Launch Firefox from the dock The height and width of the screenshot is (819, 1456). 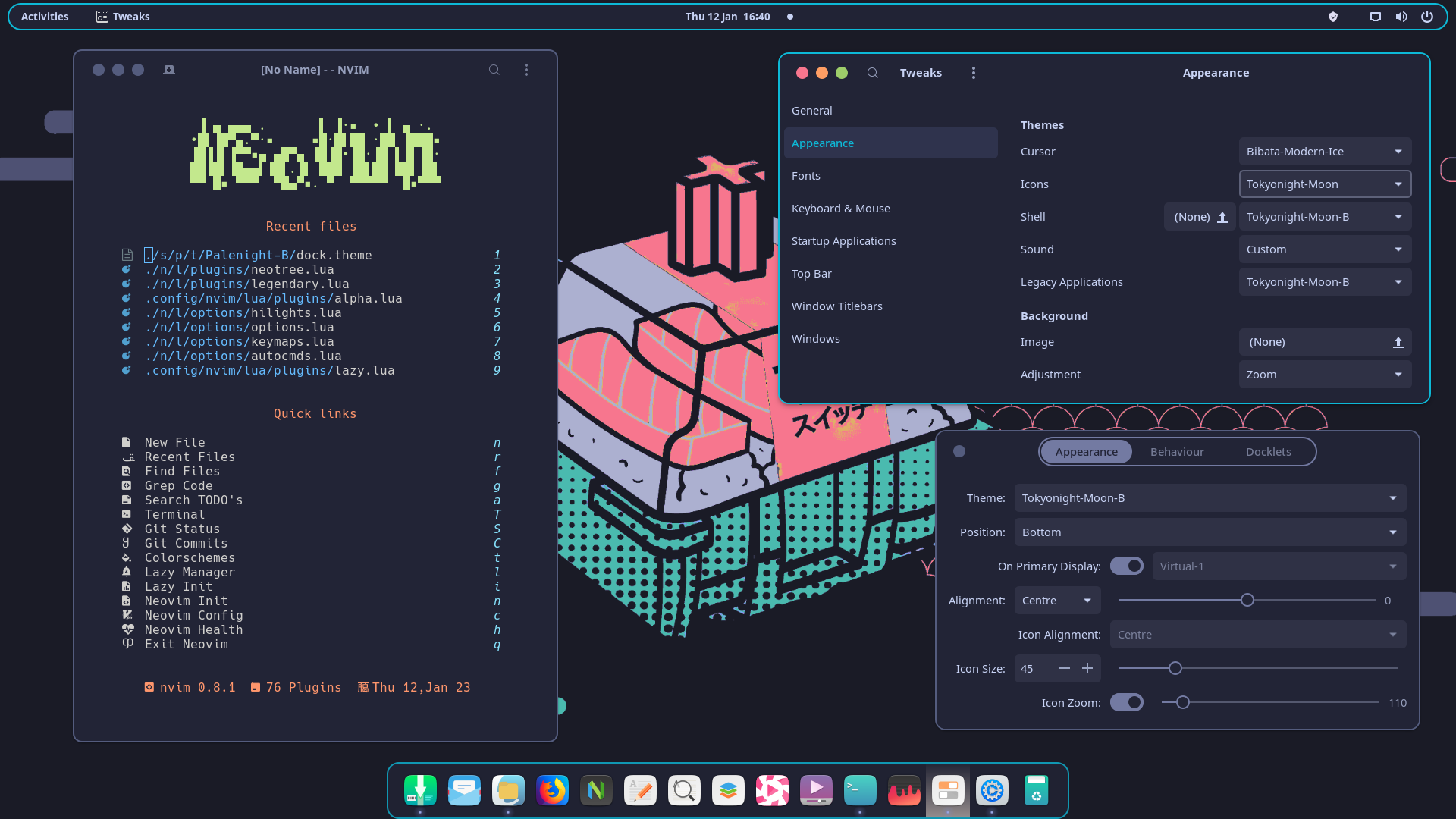point(552,790)
